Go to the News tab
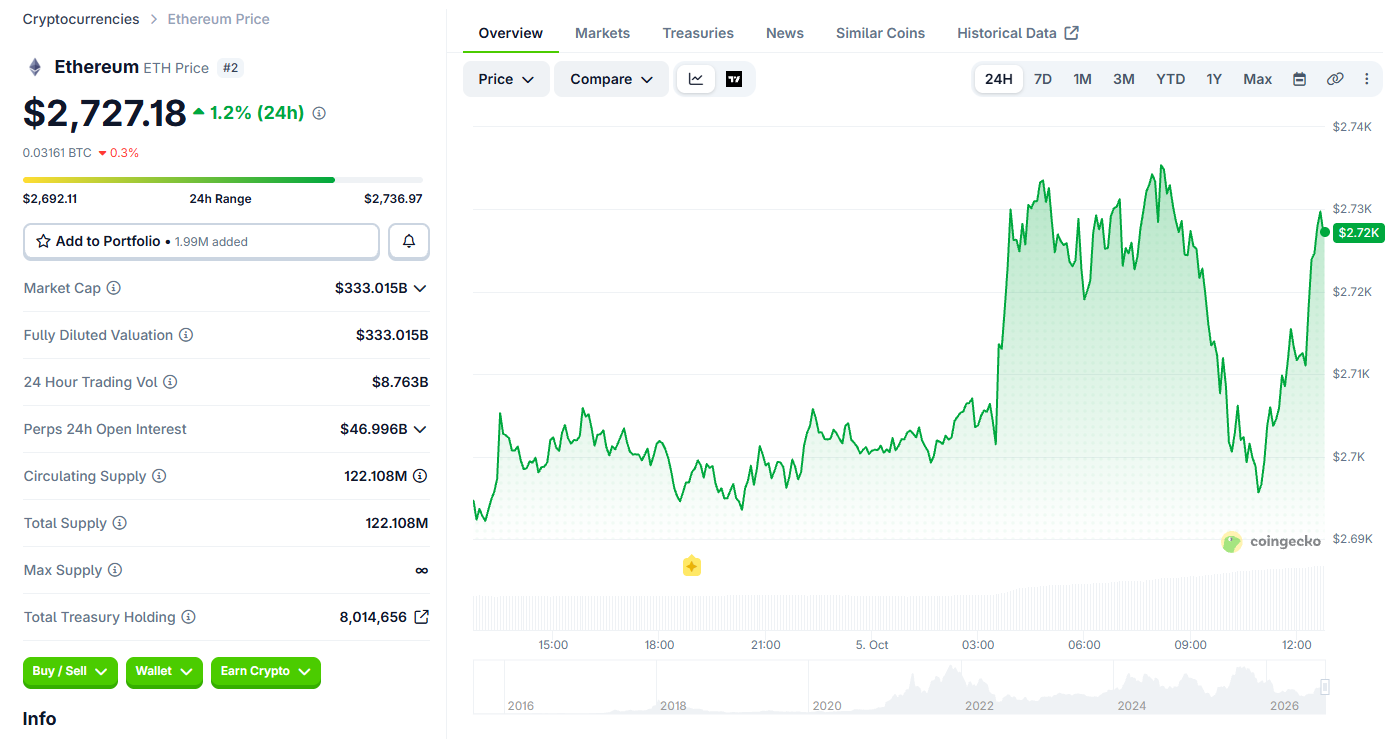Screen dimensions: 1398x739 tap(785, 33)
